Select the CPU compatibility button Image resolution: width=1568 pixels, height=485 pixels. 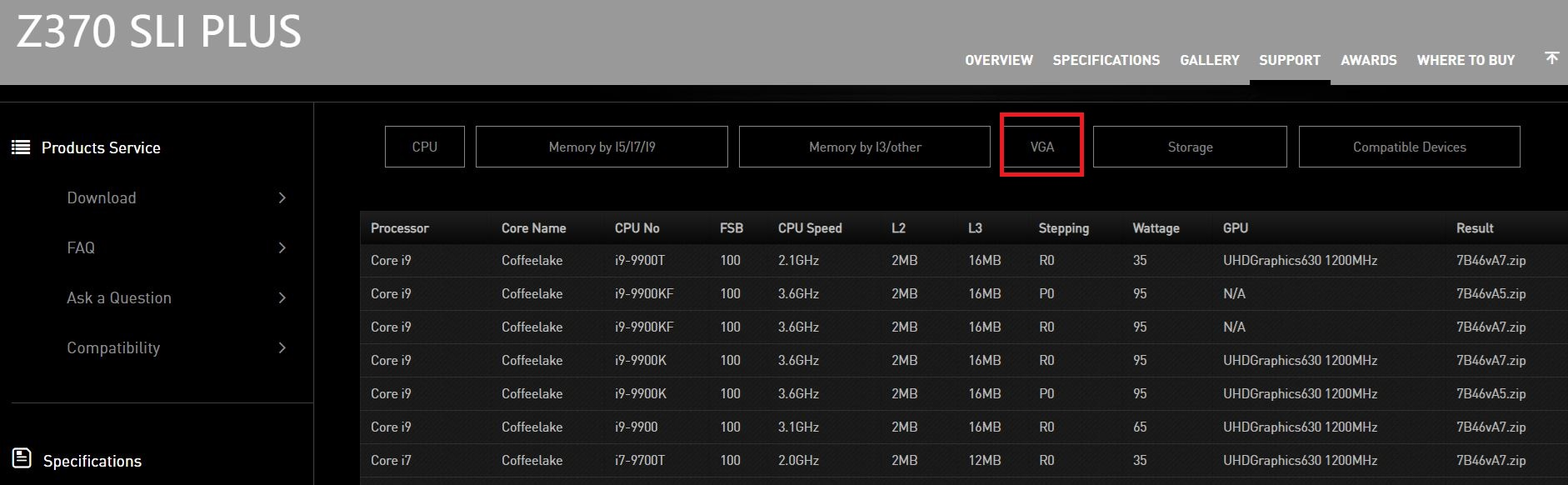point(424,147)
